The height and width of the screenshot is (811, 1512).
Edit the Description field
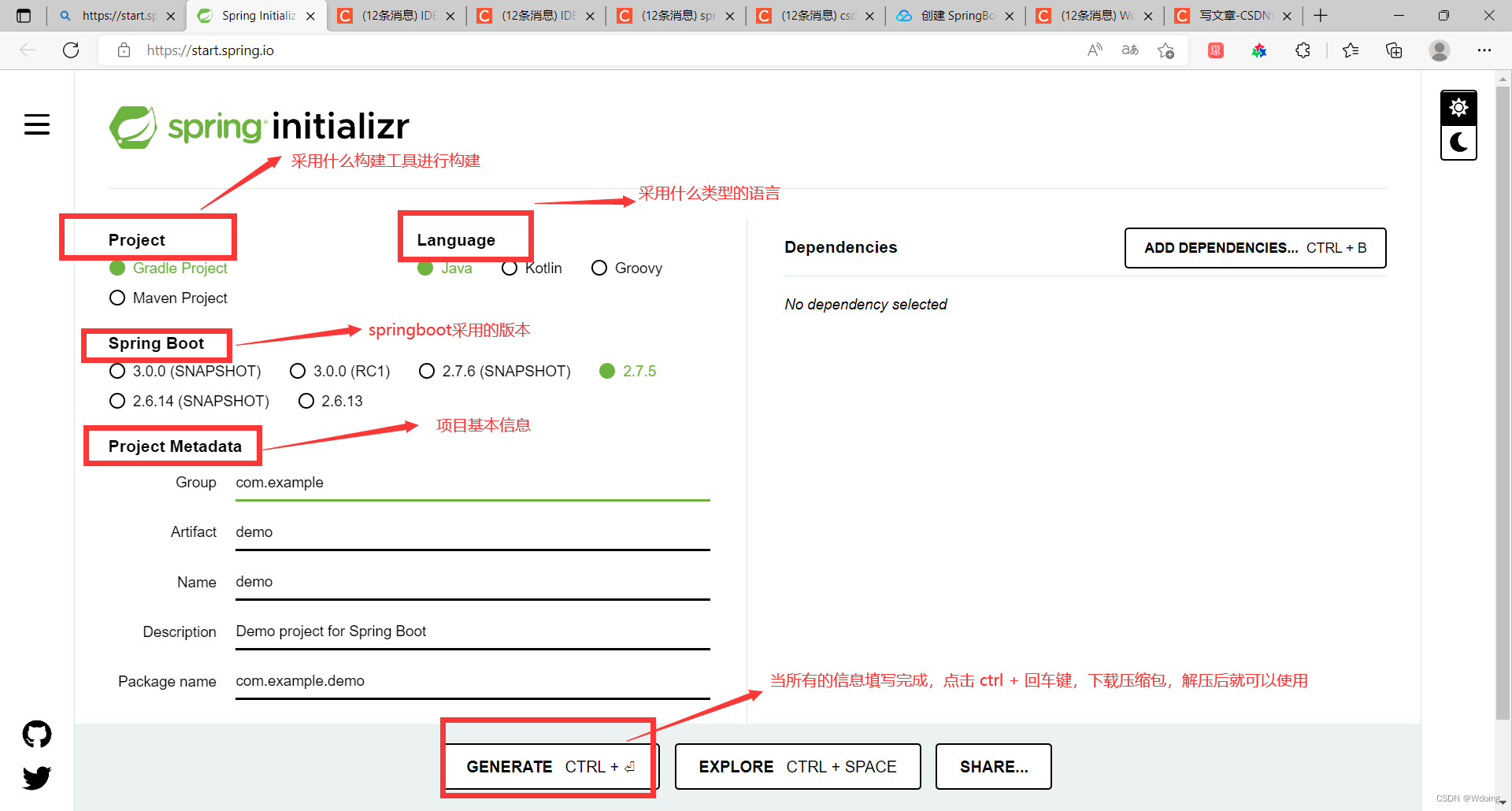click(x=472, y=631)
